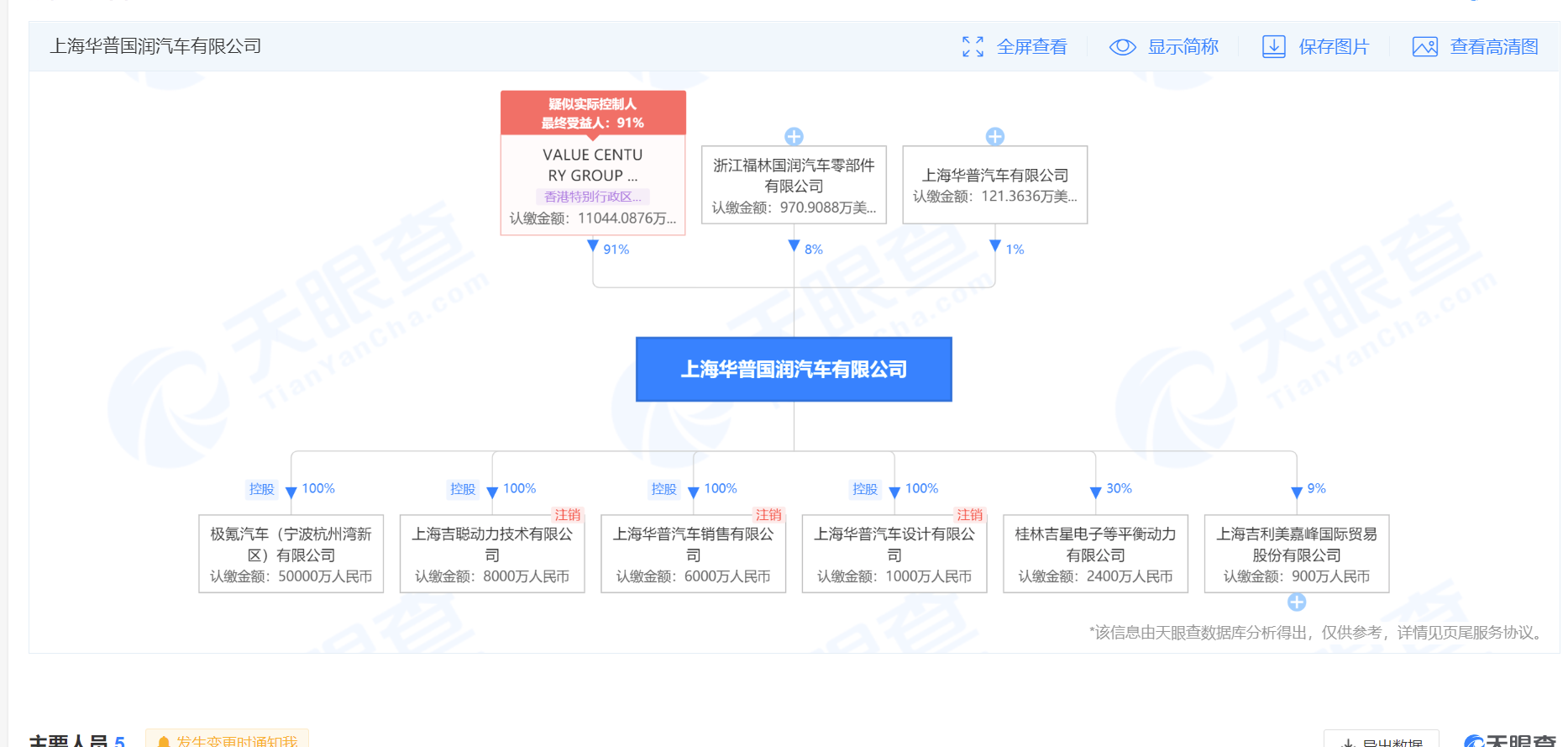
Task: Click 疑似实际控制人 red banner
Action: click(593, 113)
